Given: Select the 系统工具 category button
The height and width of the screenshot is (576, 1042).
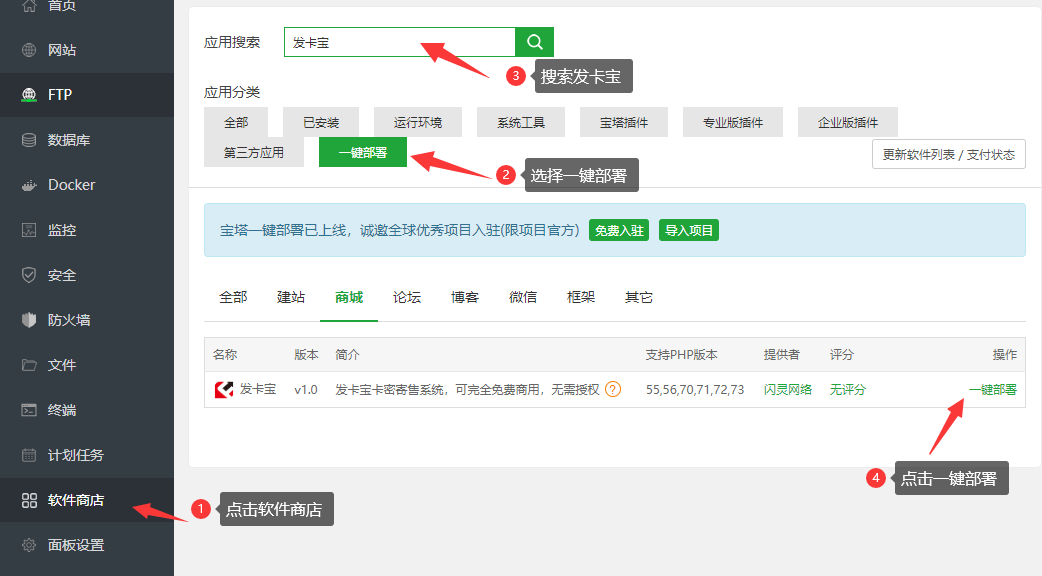Looking at the screenshot, I should (x=521, y=122).
